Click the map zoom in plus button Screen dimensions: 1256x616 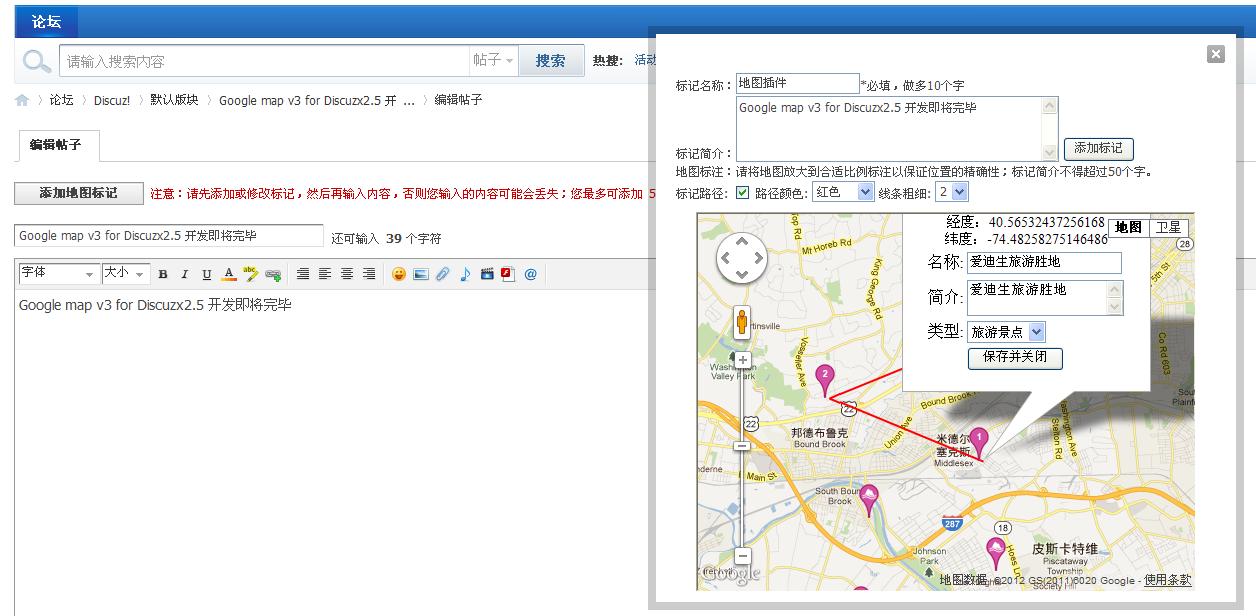[742, 359]
